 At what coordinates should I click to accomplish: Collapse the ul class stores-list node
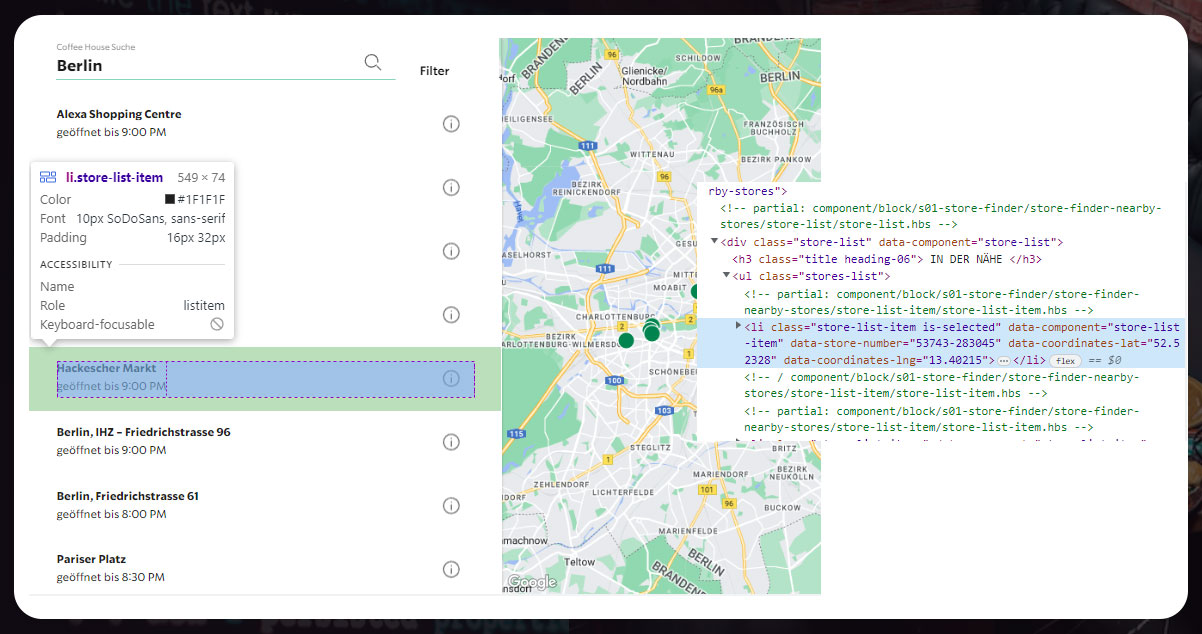727,276
